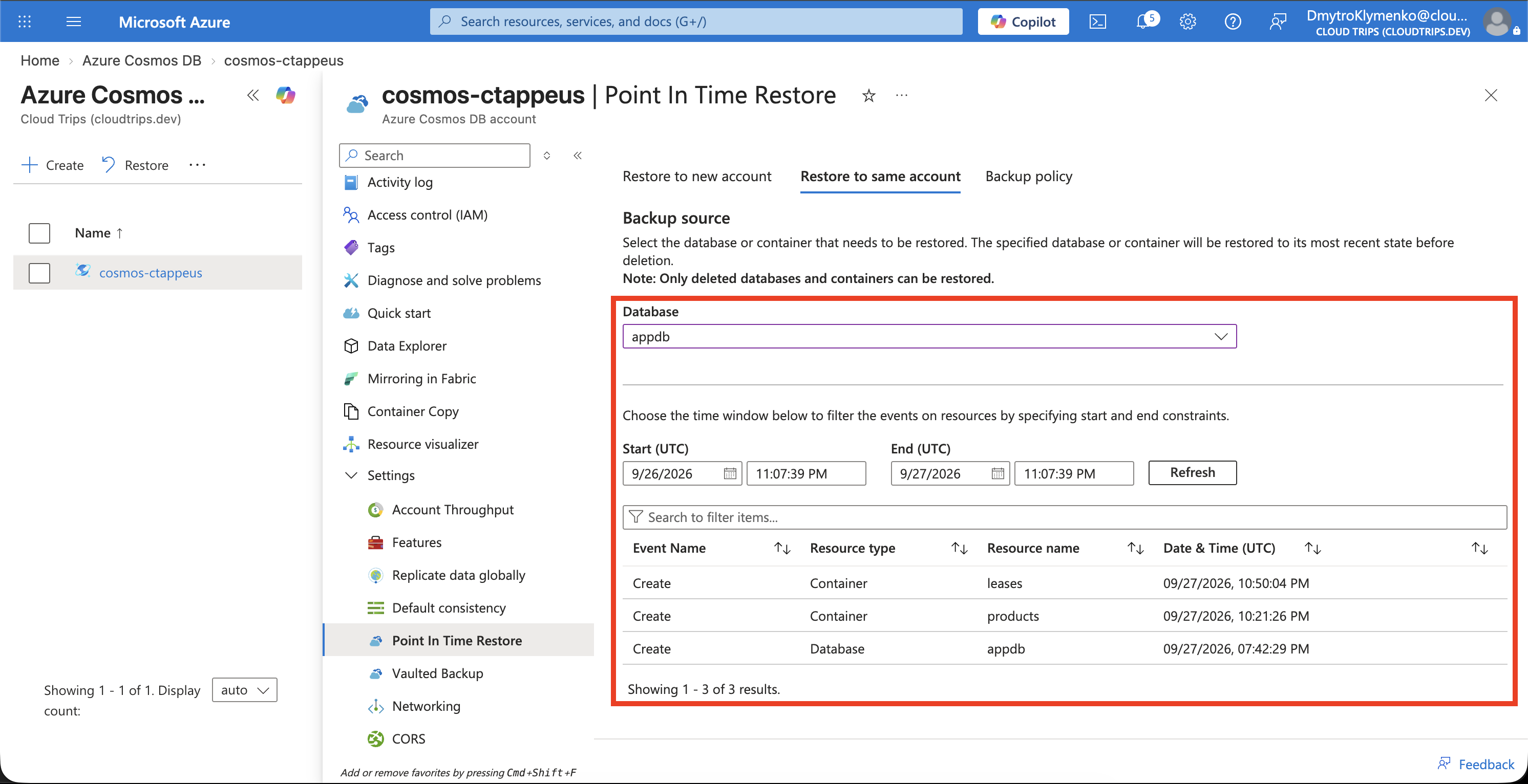Open cosmos-ctappeus account link
This screenshot has width=1528, height=784.
[151, 273]
